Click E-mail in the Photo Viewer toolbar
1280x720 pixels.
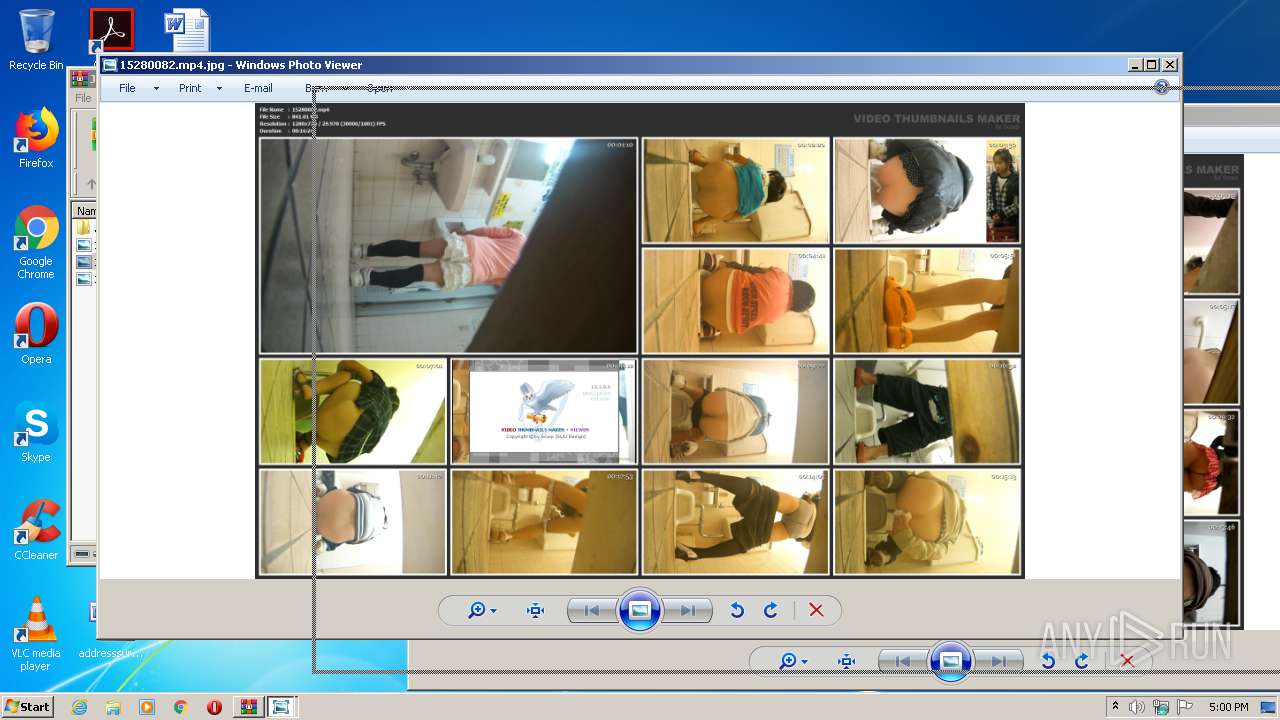point(258,88)
